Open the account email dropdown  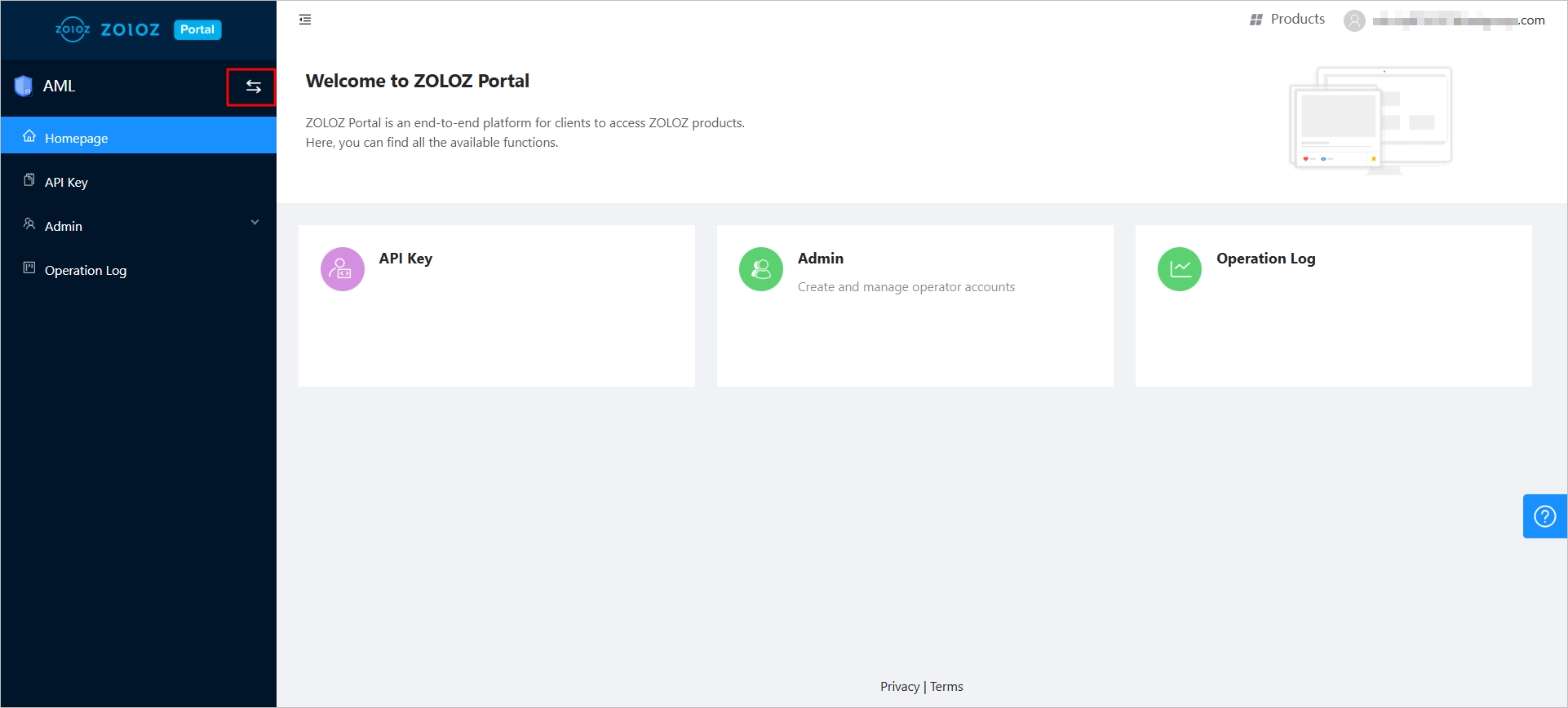[1458, 20]
